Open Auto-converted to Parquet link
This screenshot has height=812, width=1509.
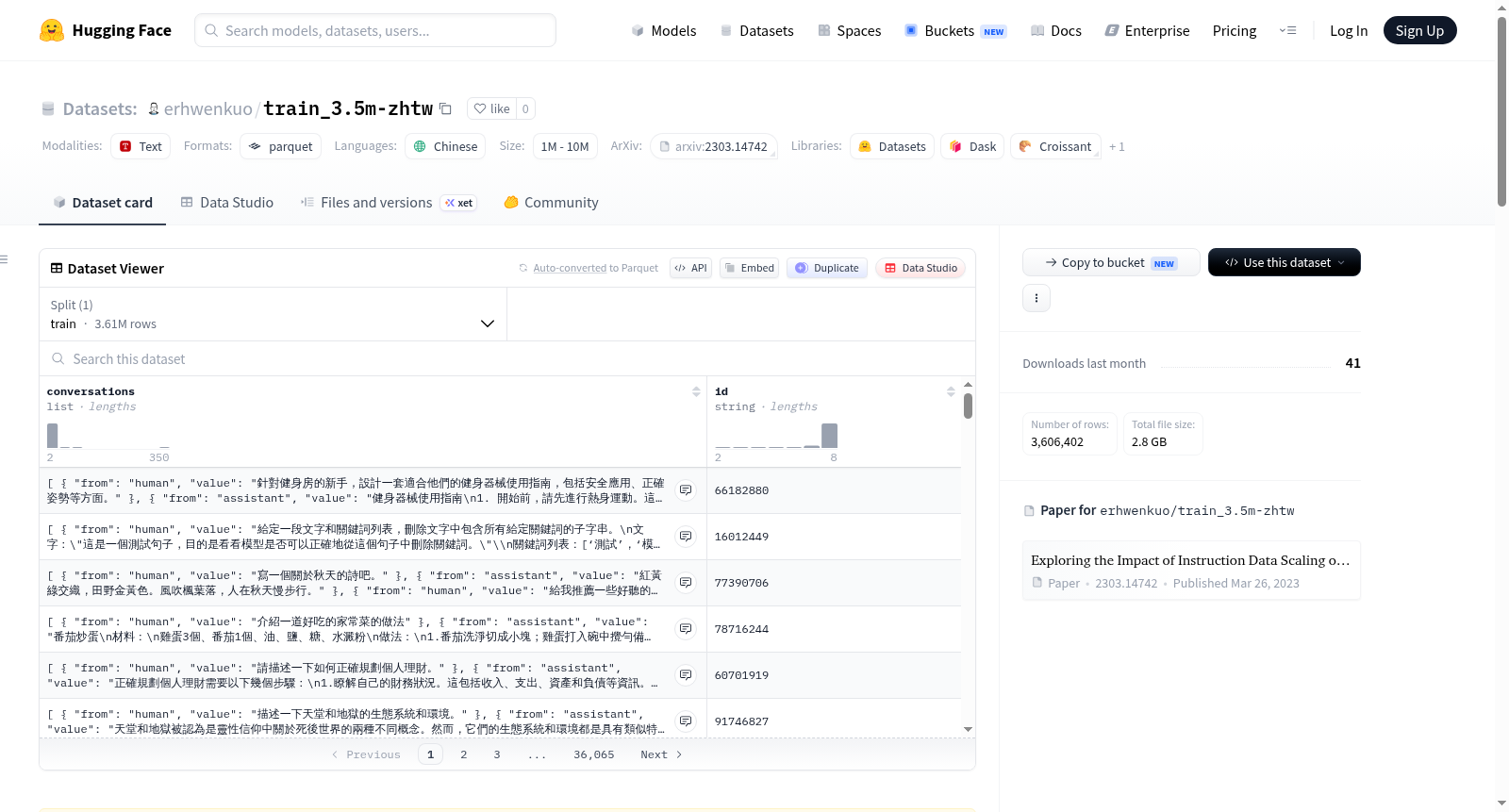point(589,268)
